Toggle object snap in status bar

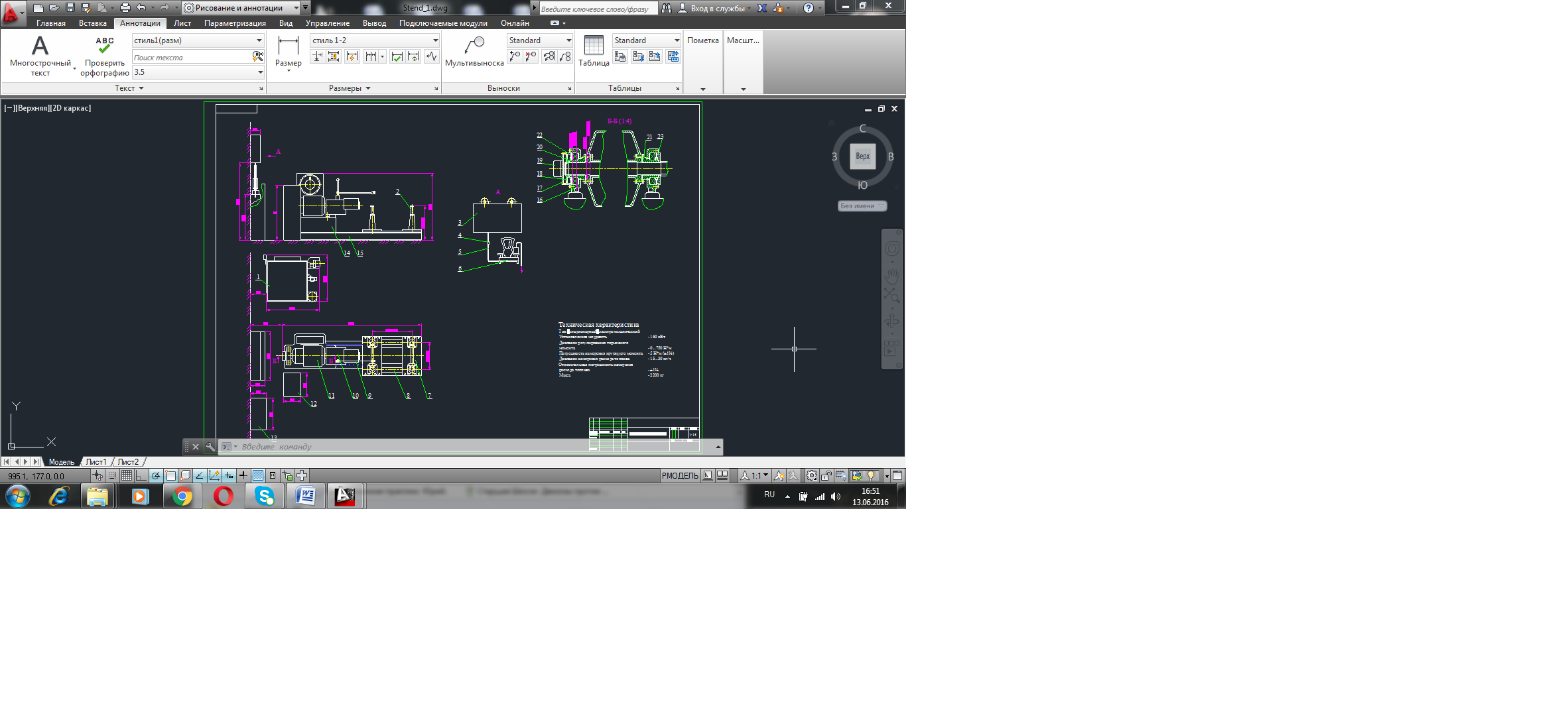point(170,475)
